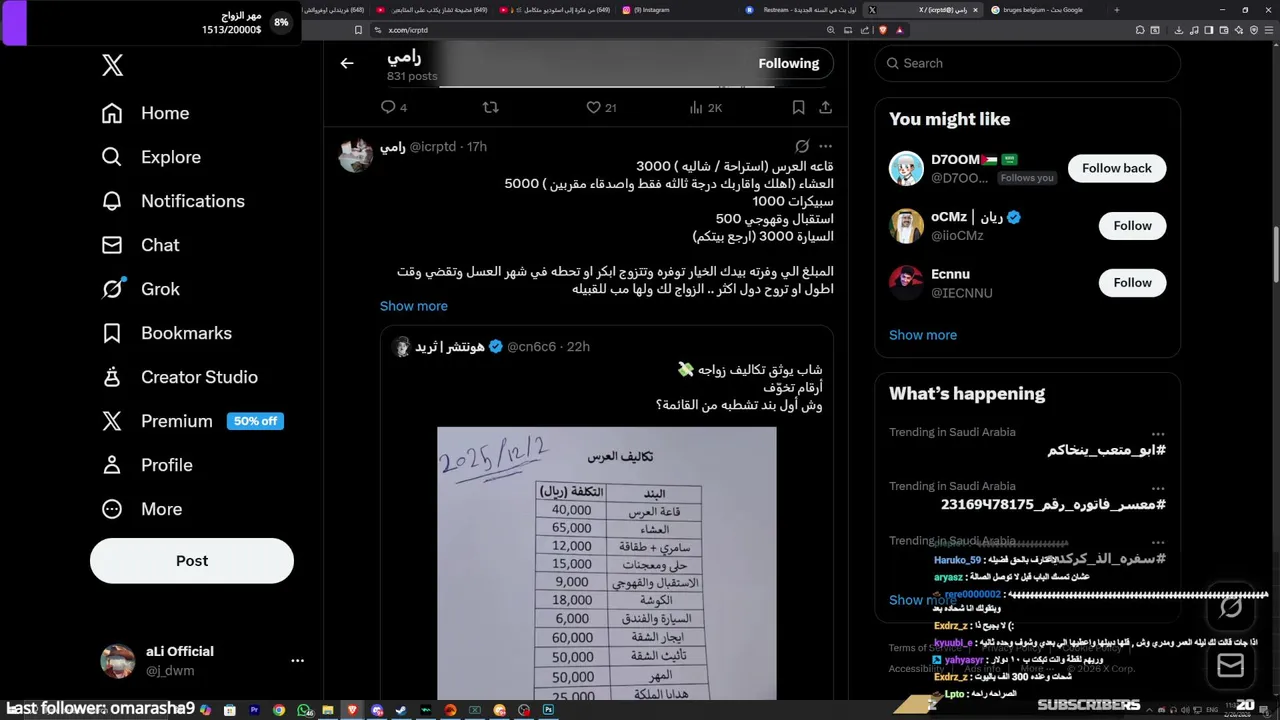Open options dots for second trending item
This screenshot has width=1280, height=720.
(x=1158, y=488)
